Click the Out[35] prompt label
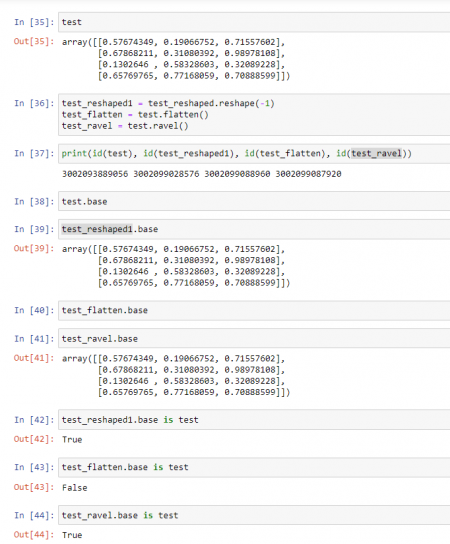The image size is (450, 544). [x=34, y=42]
